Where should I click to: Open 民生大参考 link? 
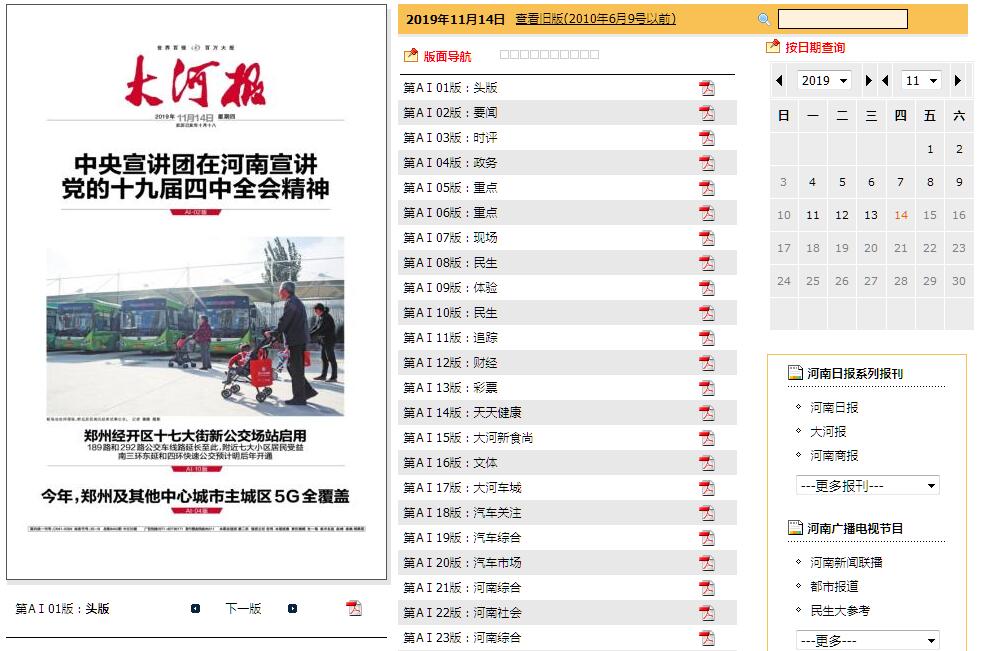(x=840, y=610)
